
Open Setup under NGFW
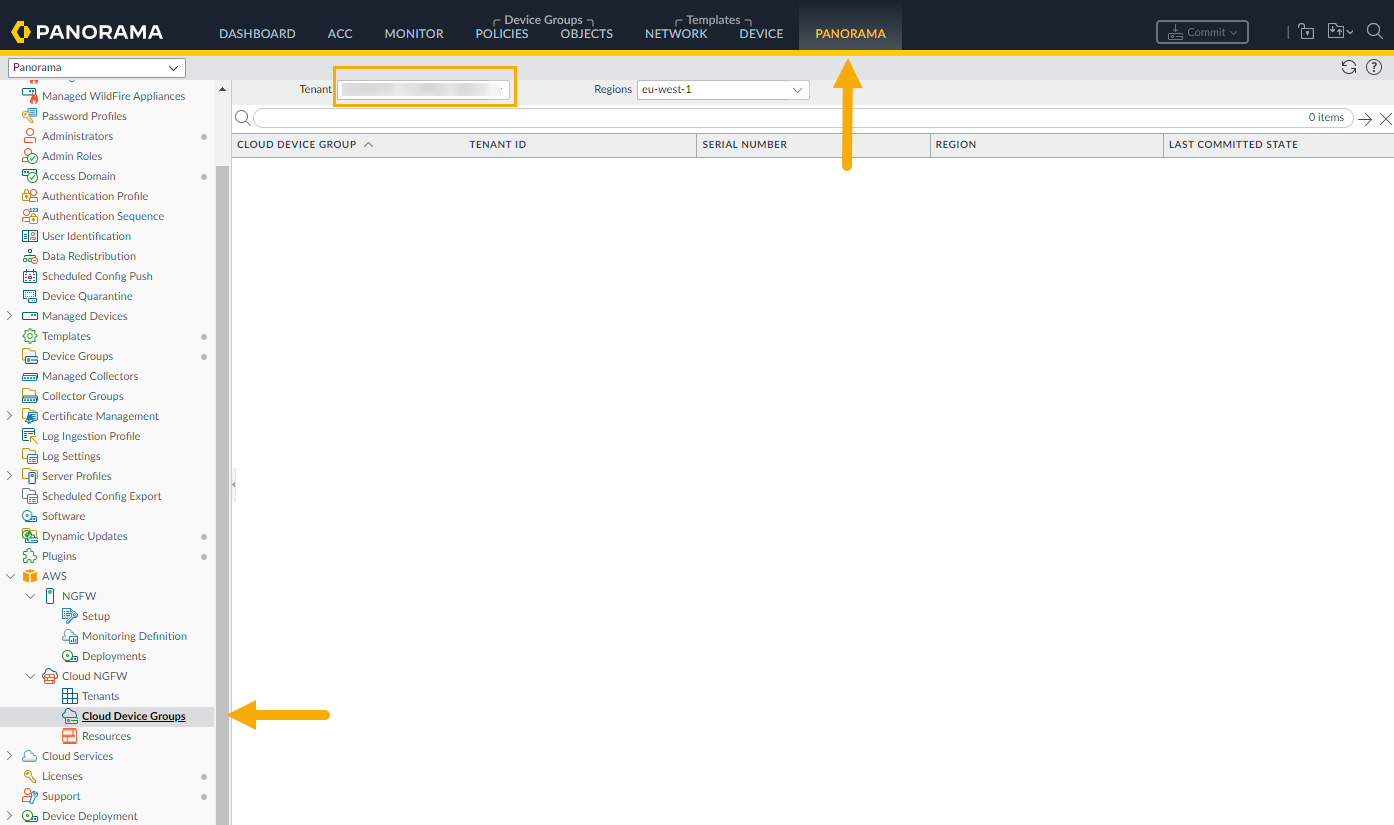point(96,616)
